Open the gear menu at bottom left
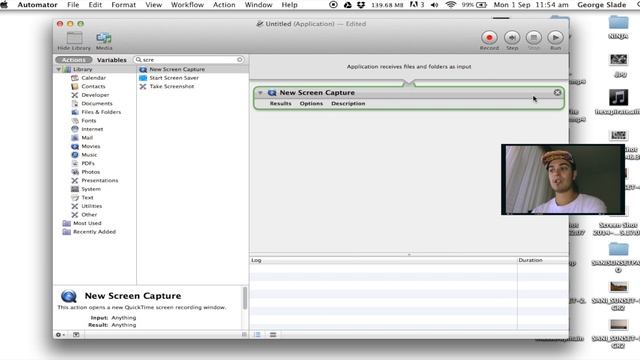The width and height of the screenshot is (640, 360). tap(60, 335)
